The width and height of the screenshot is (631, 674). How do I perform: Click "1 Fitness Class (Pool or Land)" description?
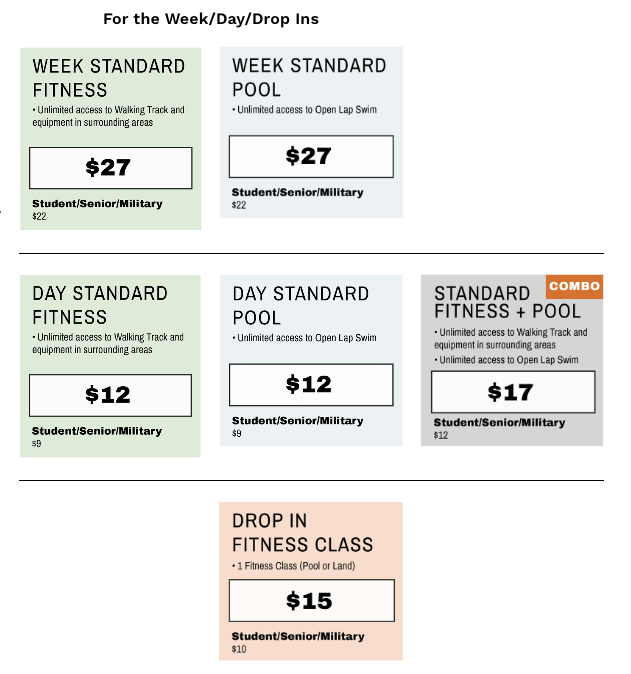(x=295, y=567)
